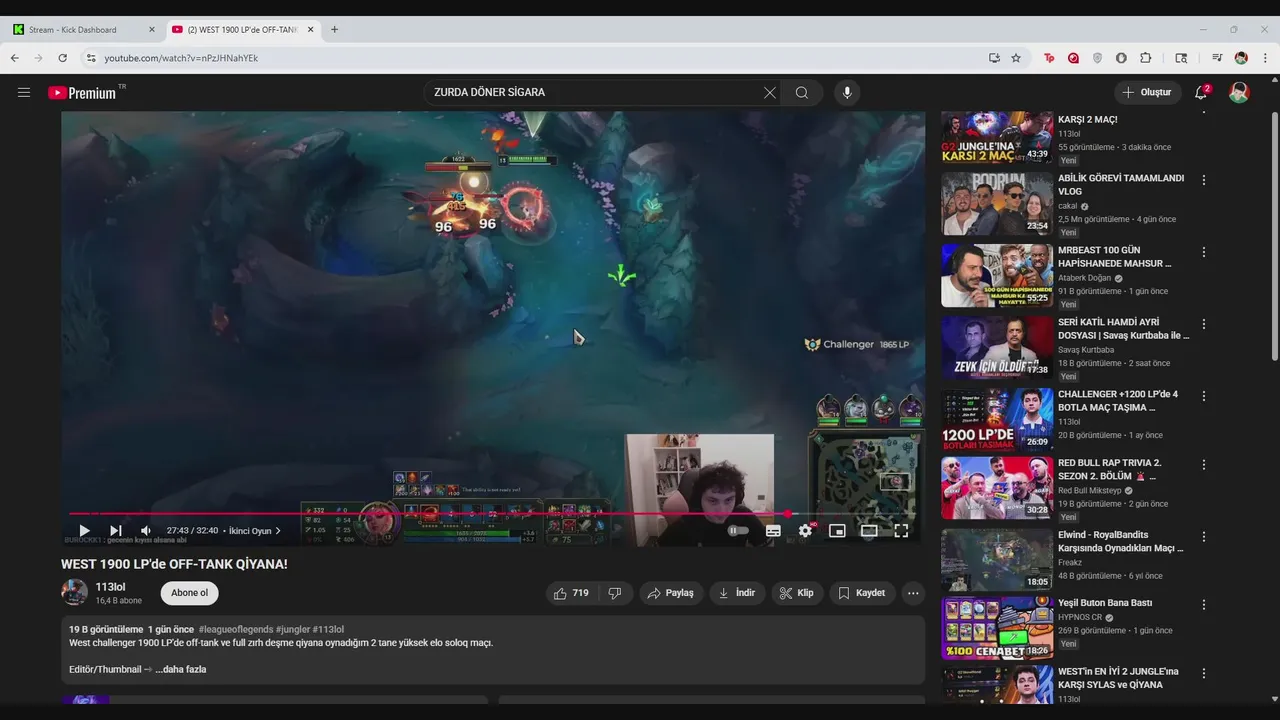Expand description with ...daha fazla
This screenshot has height=720, width=1280.
click(180, 669)
